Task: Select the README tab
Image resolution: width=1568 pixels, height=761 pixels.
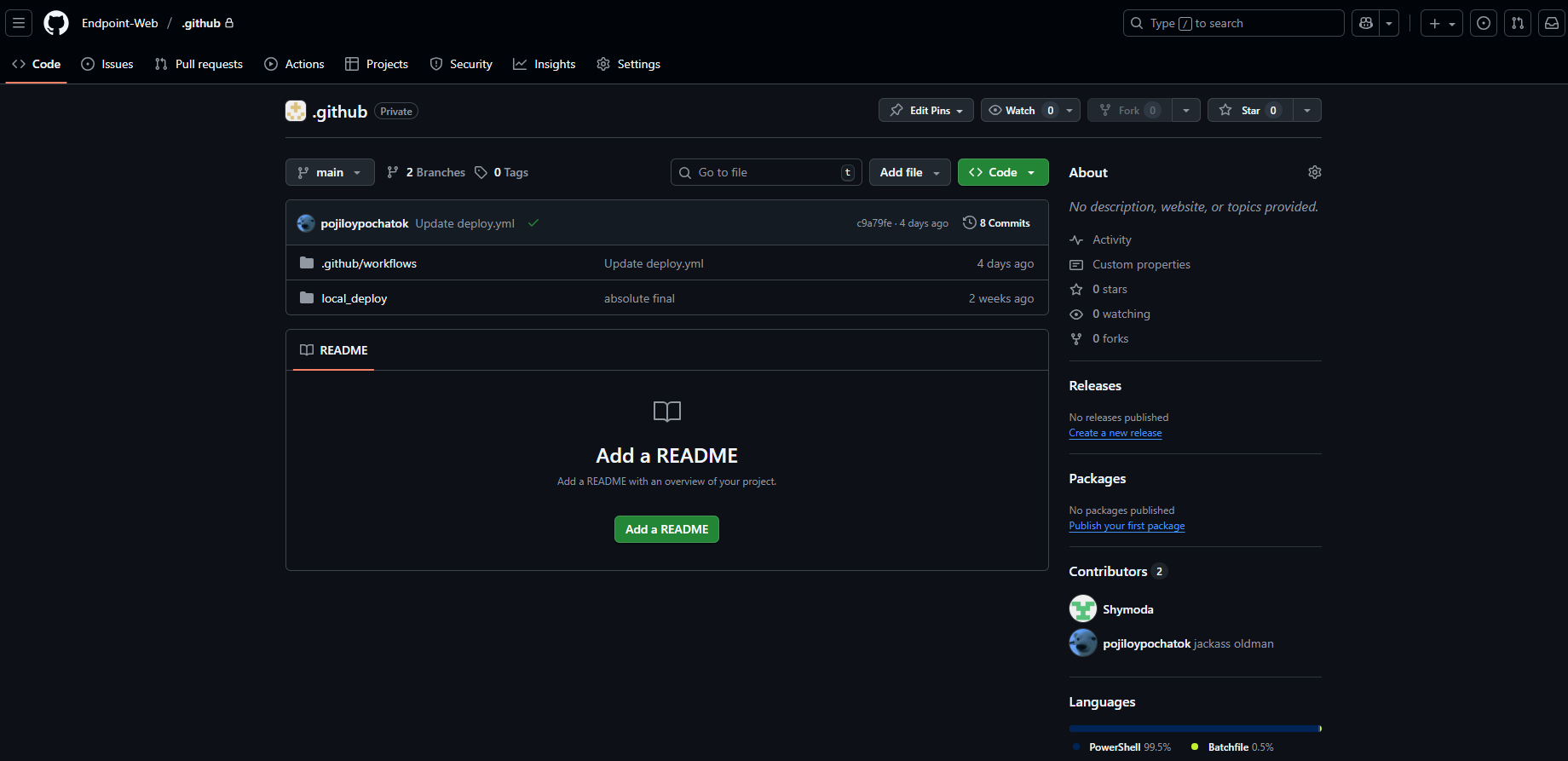Action: (334, 350)
